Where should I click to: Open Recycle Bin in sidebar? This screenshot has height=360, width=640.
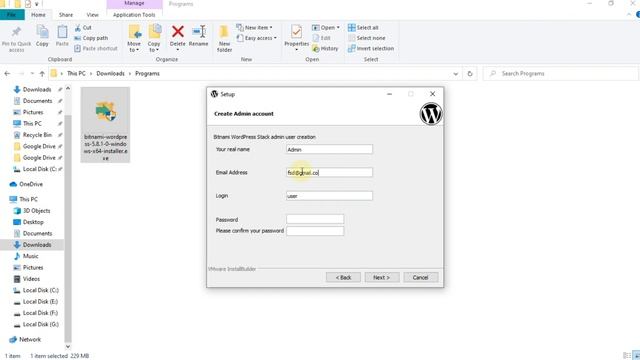click(37, 135)
